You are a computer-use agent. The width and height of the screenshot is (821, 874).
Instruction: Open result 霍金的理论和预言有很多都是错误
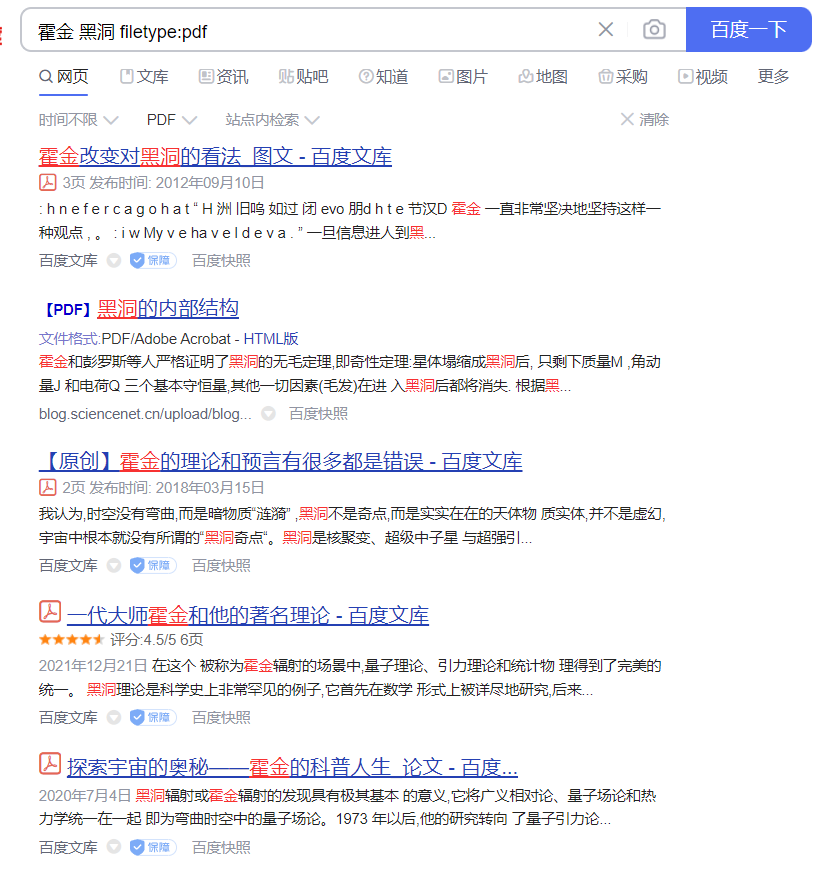pyautogui.click(x=280, y=462)
